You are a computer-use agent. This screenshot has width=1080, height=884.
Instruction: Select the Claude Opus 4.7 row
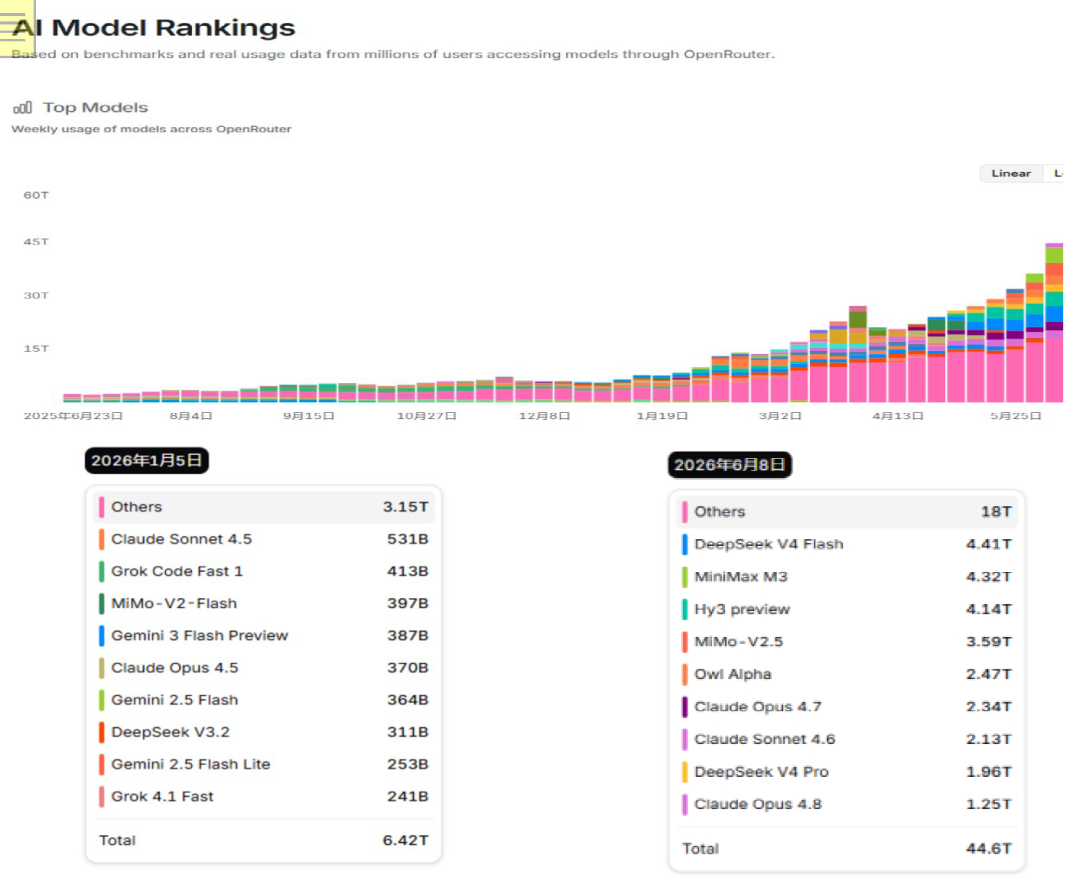pos(847,707)
